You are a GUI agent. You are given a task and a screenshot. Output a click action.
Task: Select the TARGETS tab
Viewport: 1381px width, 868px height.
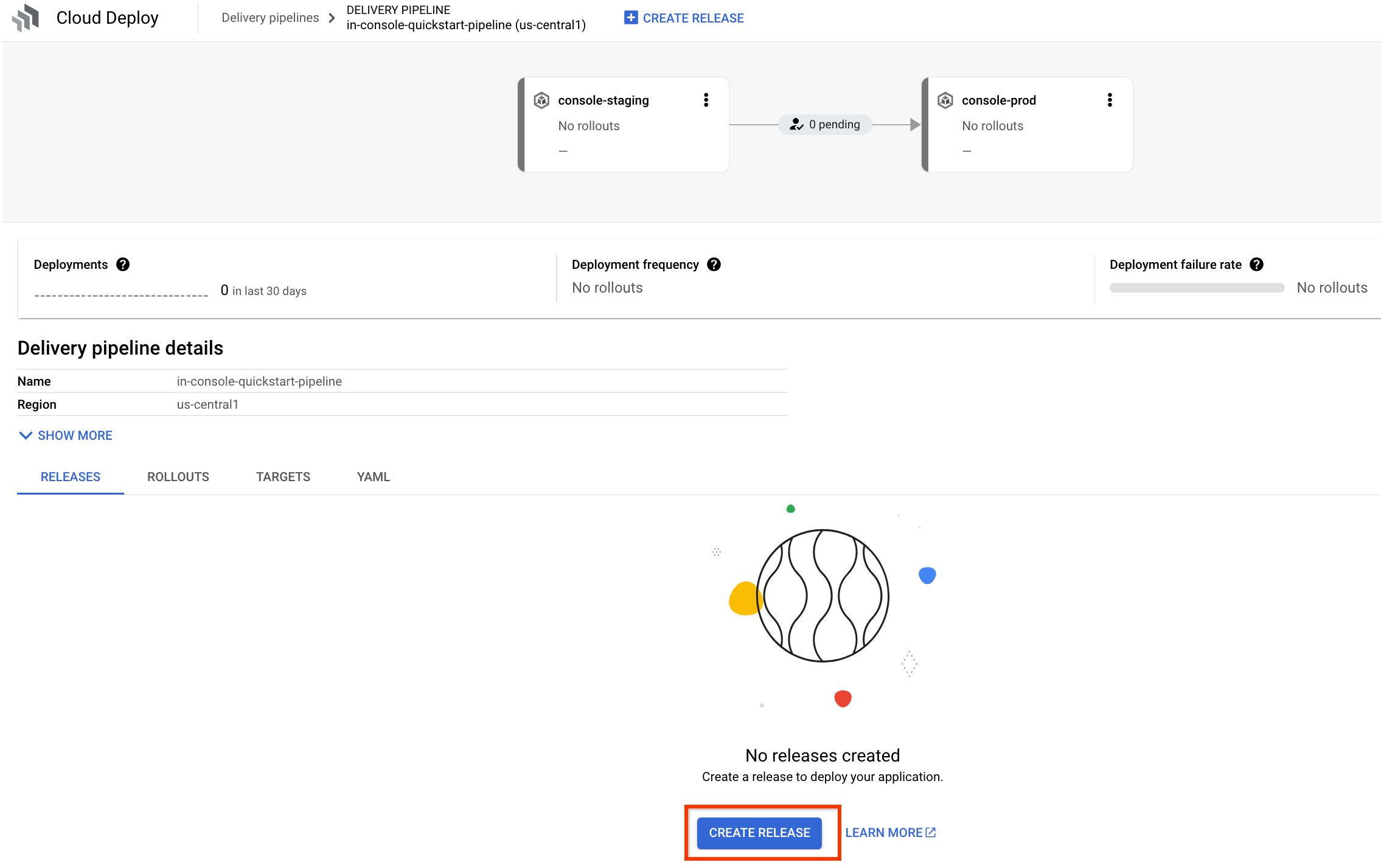tap(282, 476)
